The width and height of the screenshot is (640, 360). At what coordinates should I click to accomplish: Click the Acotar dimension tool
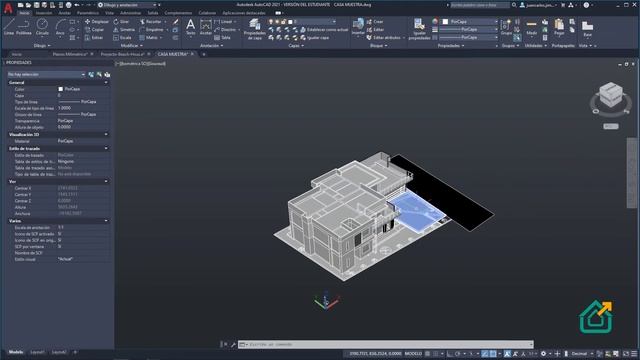206,27
